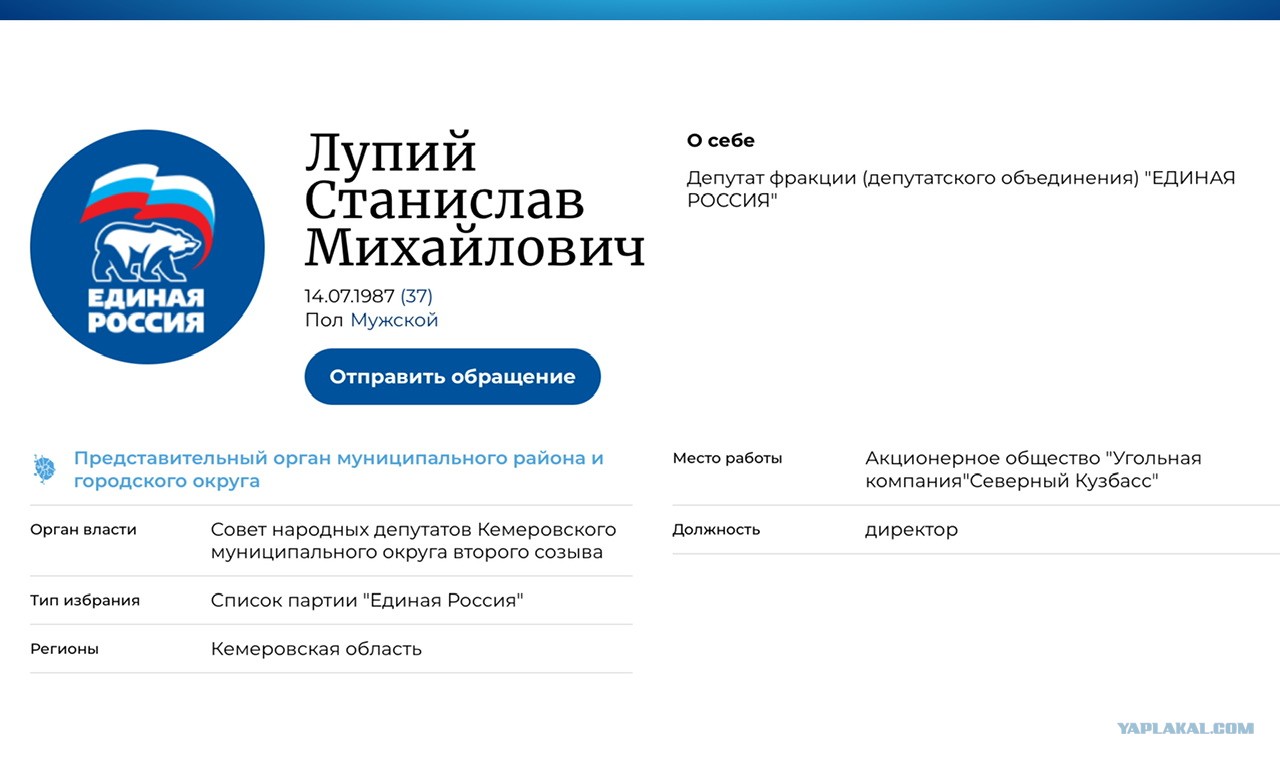The height and width of the screenshot is (758, 1280).
Task: Select the директор position value
Action: coord(911,530)
